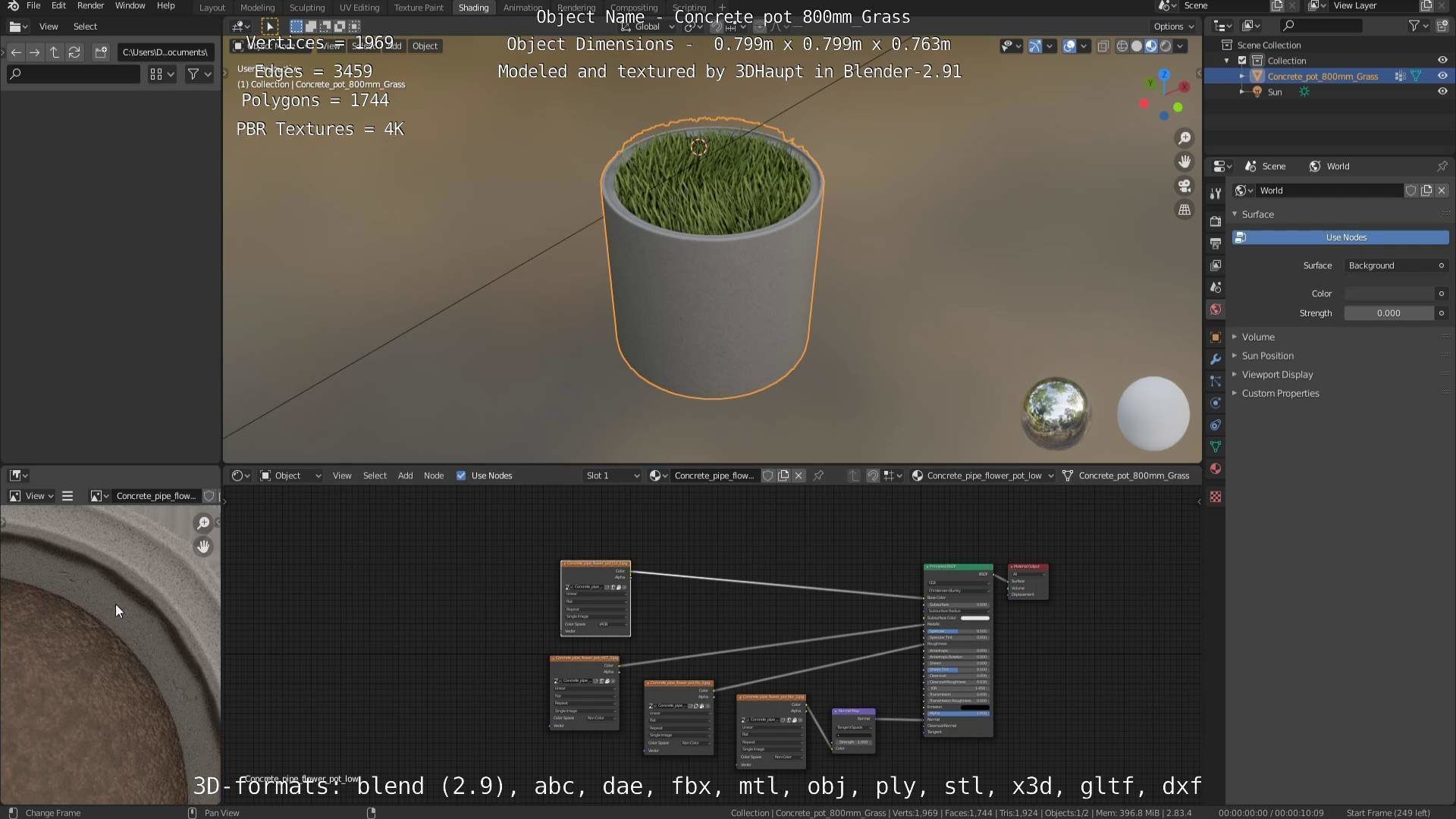The height and width of the screenshot is (819, 1456).
Task: Click New Collection icon in outliner
Action: tap(1442, 26)
